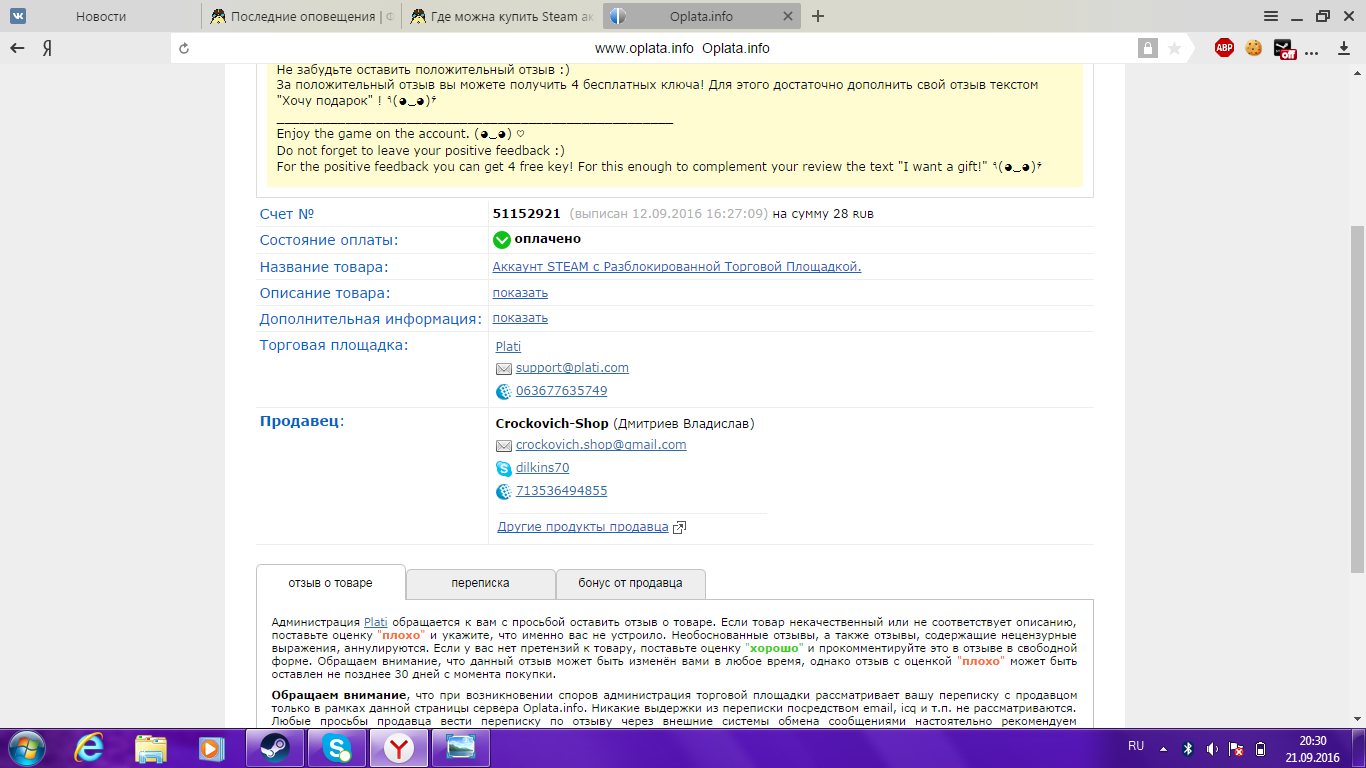This screenshot has height=768, width=1366.
Task: Click the cookie extension icon
Action: 1254,48
